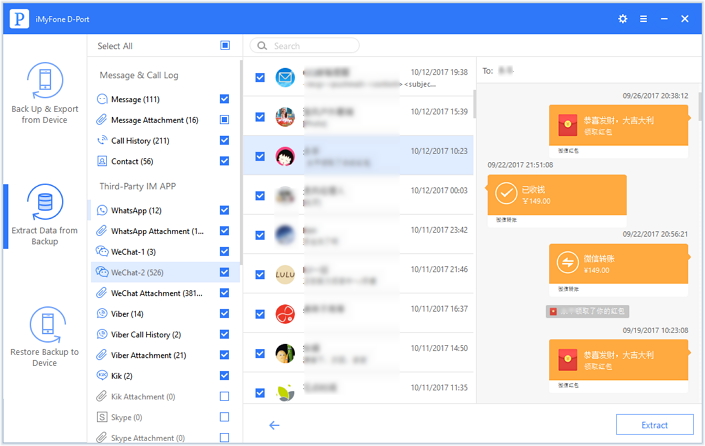
Task: Click the Viber (14) icon
Action: tap(102, 313)
